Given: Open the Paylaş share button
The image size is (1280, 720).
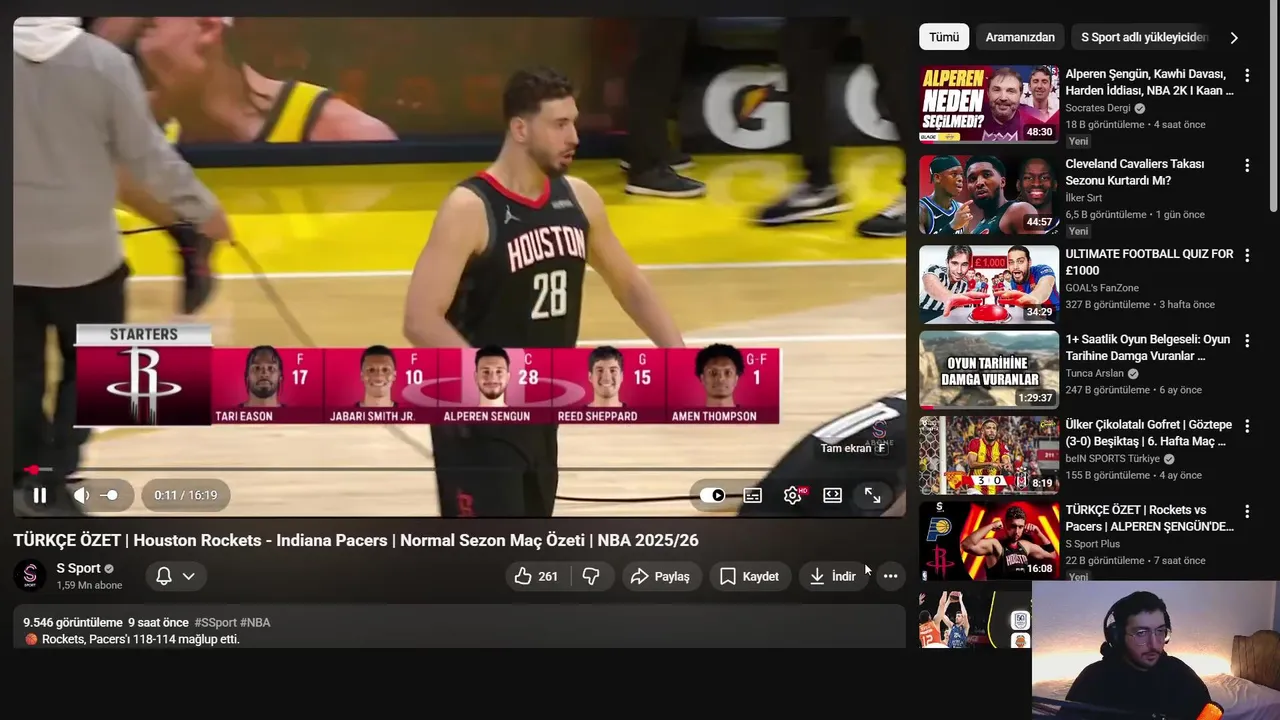Looking at the screenshot, I should point(662,576).
